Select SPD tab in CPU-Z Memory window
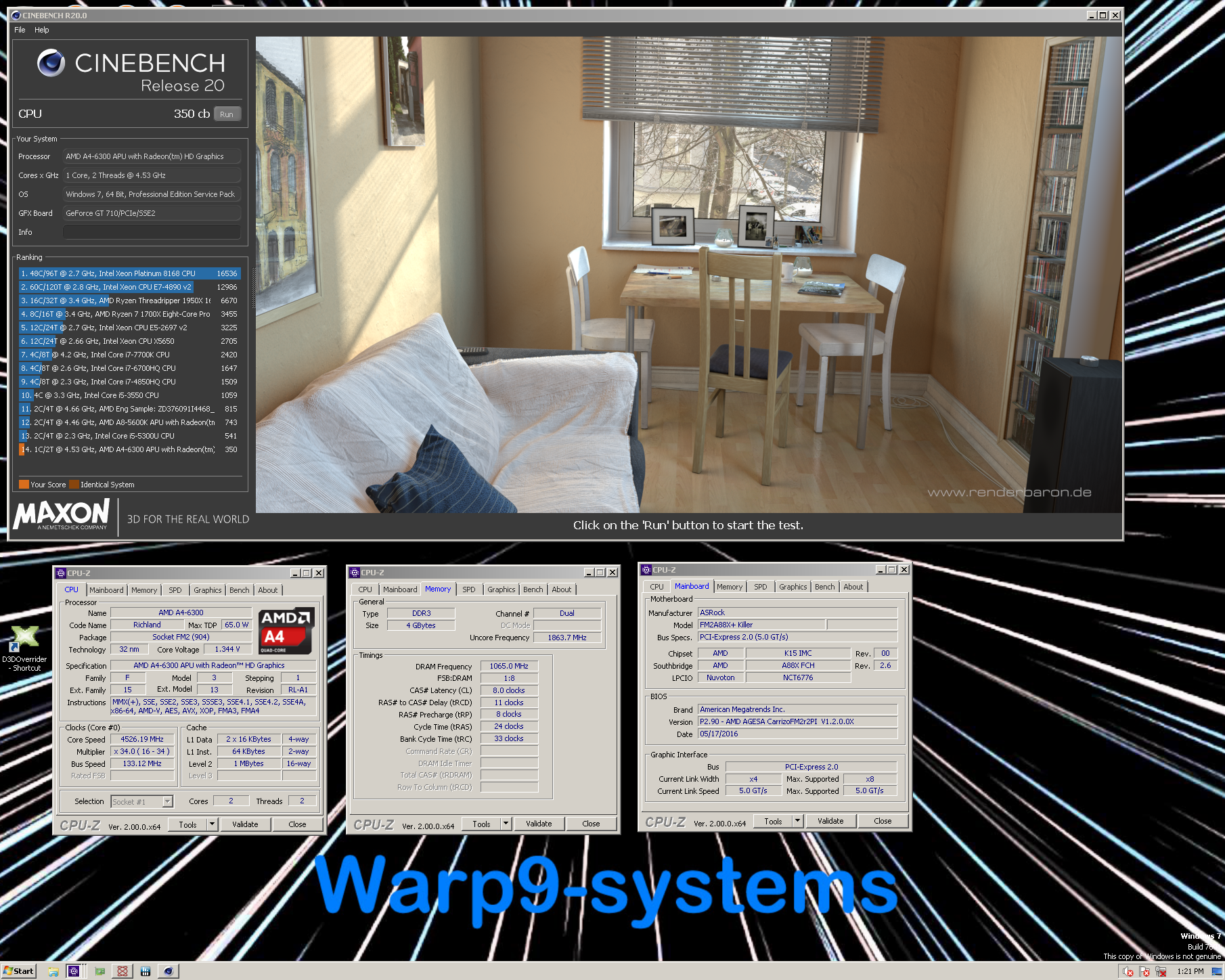The image size is (1225, 980). coord(469,589)
